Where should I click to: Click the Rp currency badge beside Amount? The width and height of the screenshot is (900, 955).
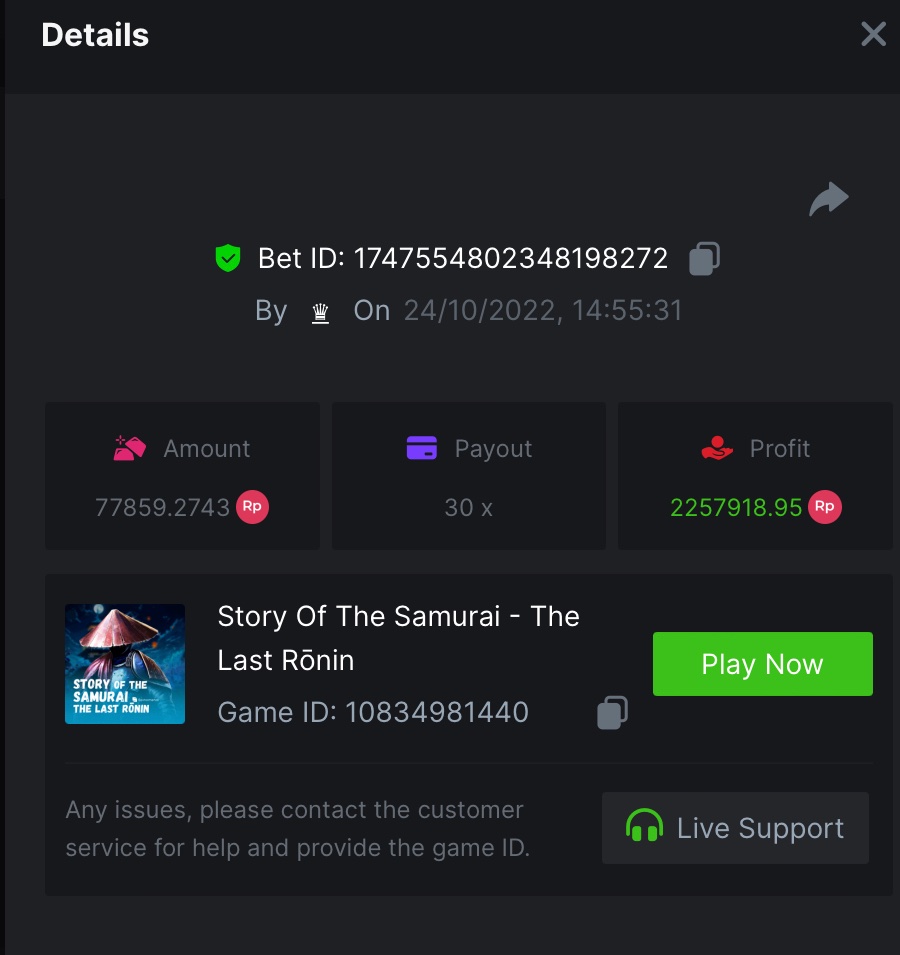[x=252, y=507]
